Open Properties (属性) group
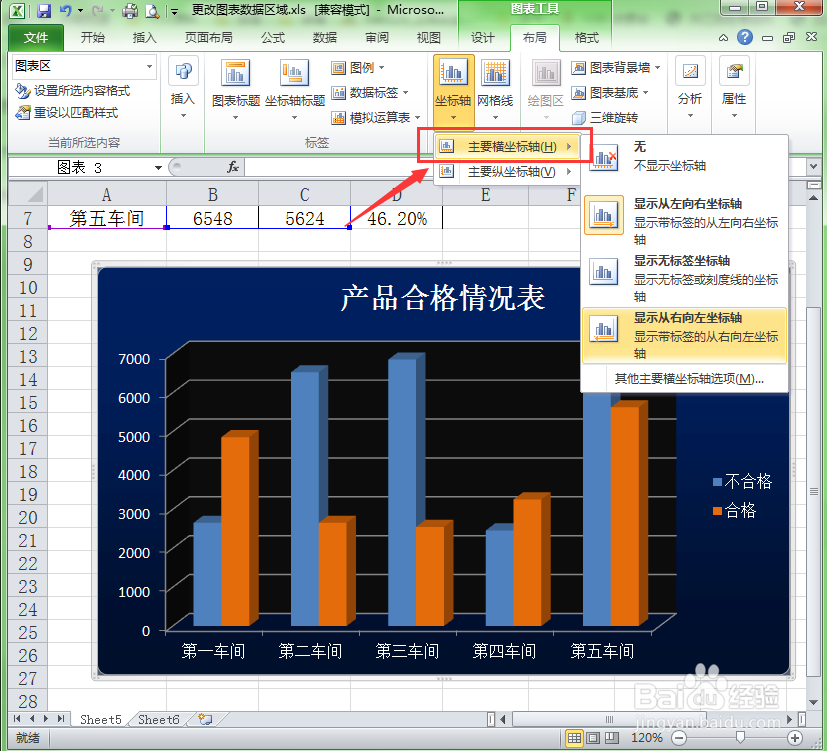This screenshot has width=827, height=751. pyautogui.click(x=734, y=88)
